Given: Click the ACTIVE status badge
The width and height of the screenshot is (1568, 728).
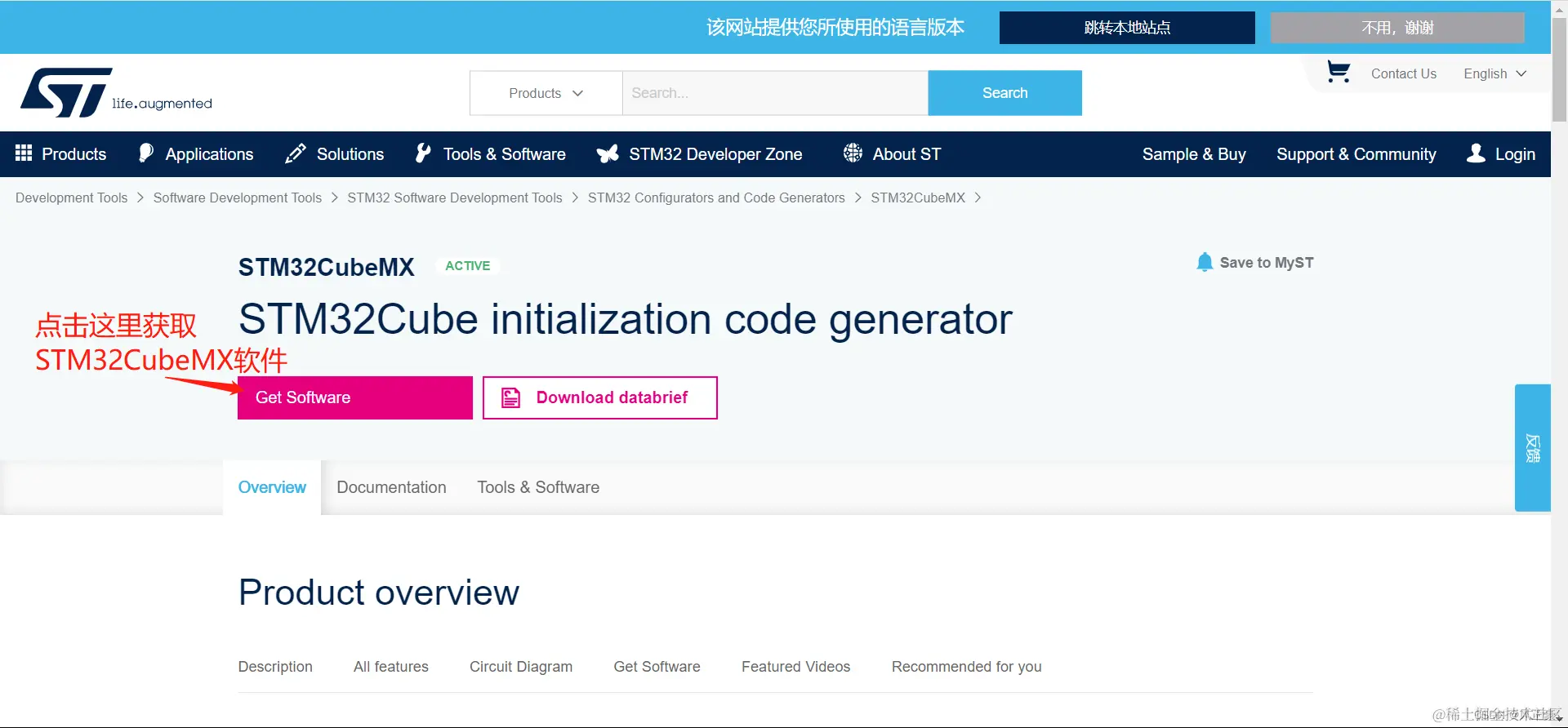Looking at the screenshot, I should 468,266.
